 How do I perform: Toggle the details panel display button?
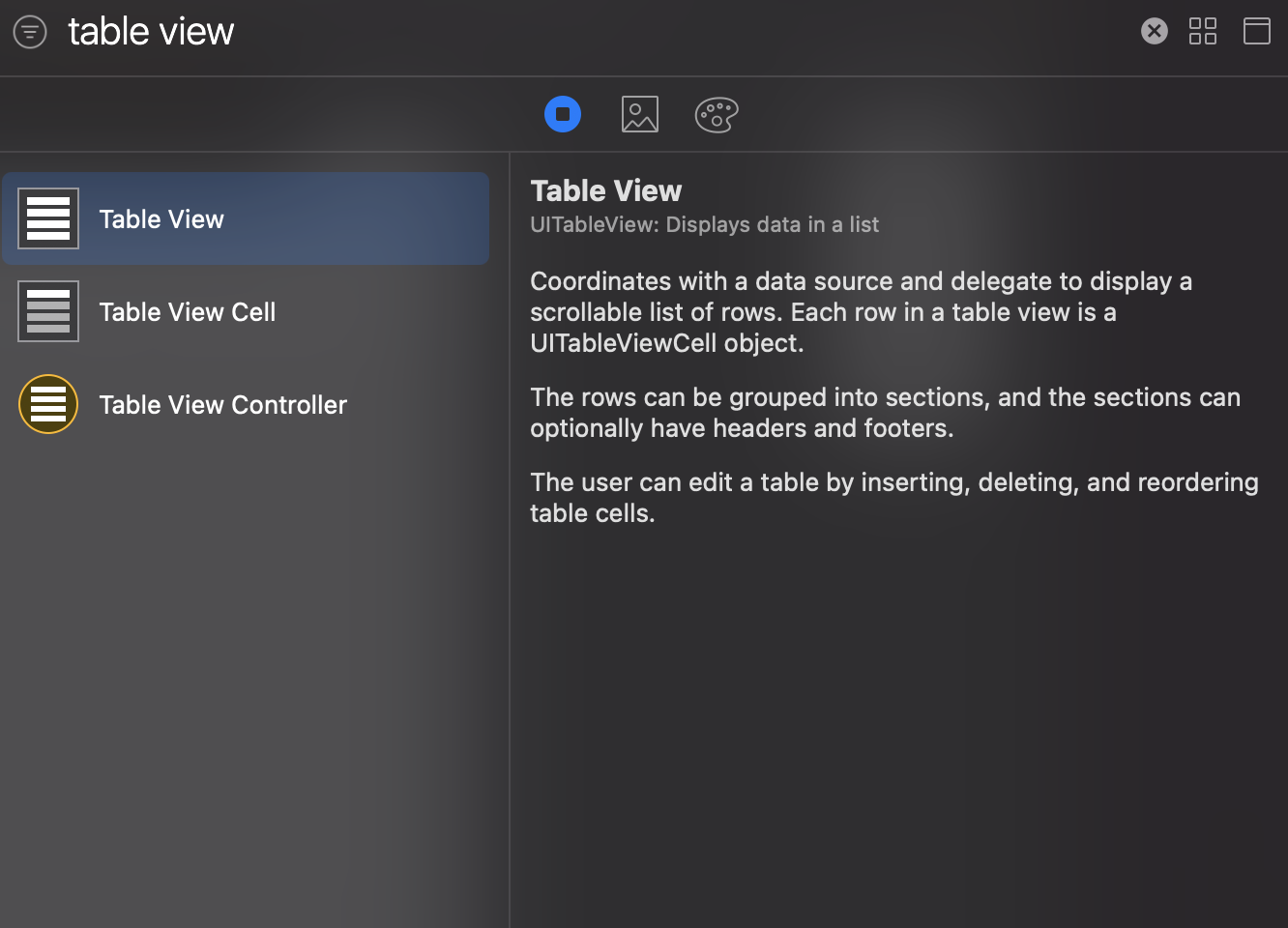point(1257,31)
